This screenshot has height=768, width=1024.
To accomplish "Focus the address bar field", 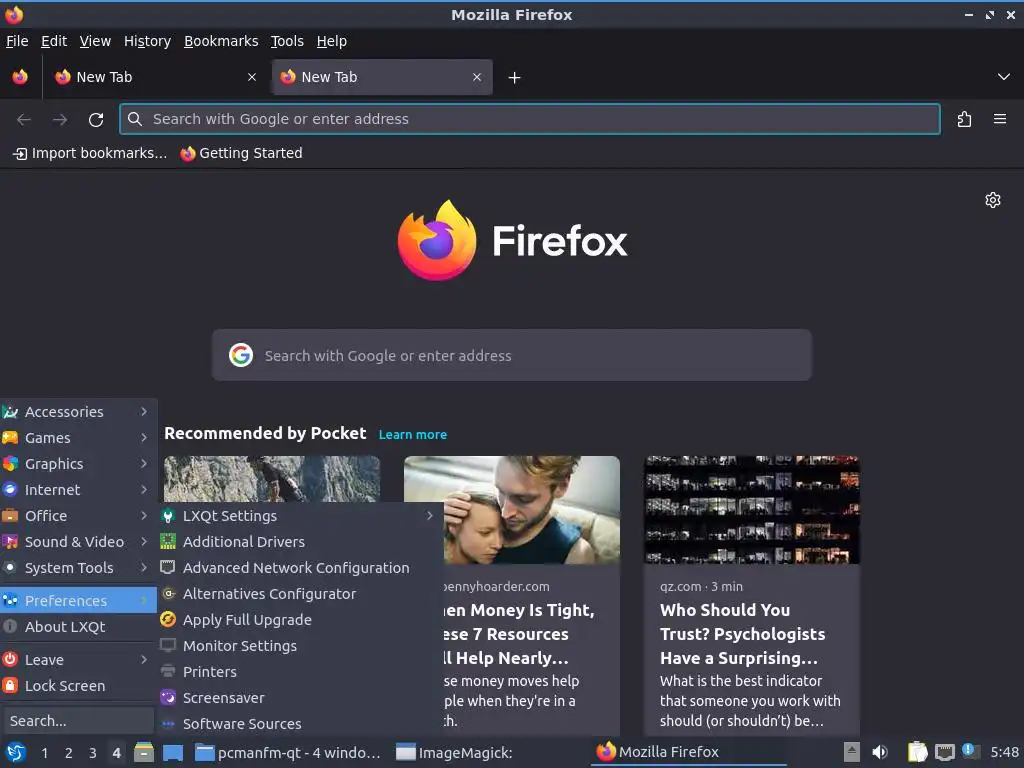I will (530, 119).
